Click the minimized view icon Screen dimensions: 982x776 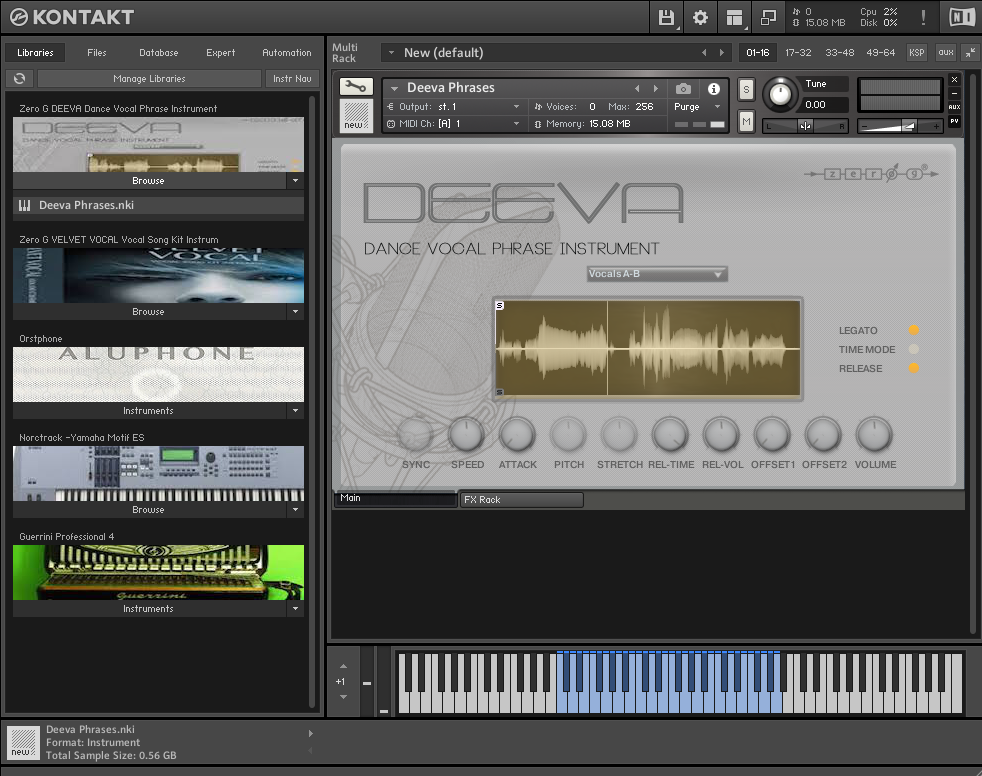pyautogui.click(x=768, y=17)
